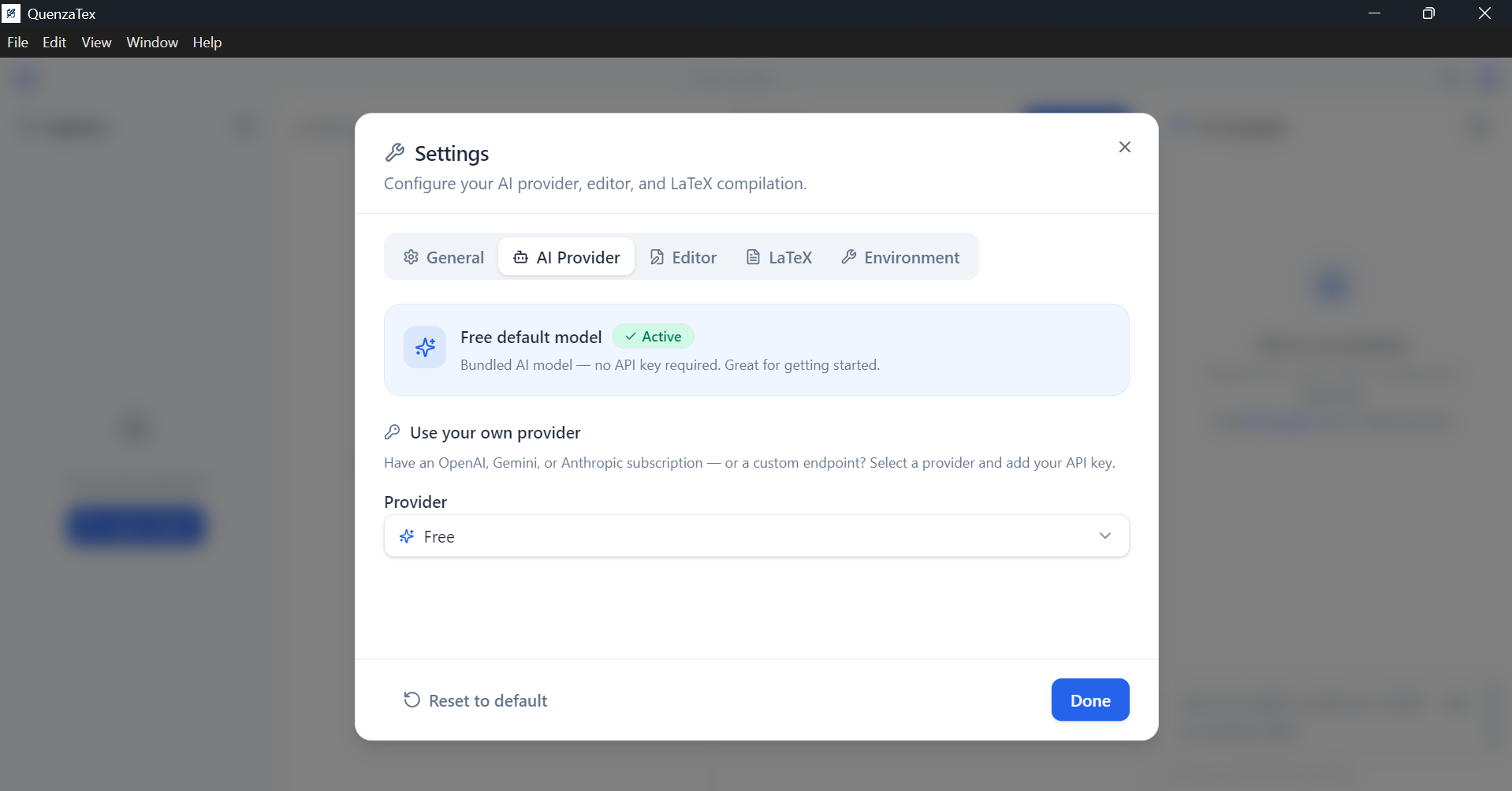Open the View menu
Viewport: 1512px width, 791px height.
(96, 43)
